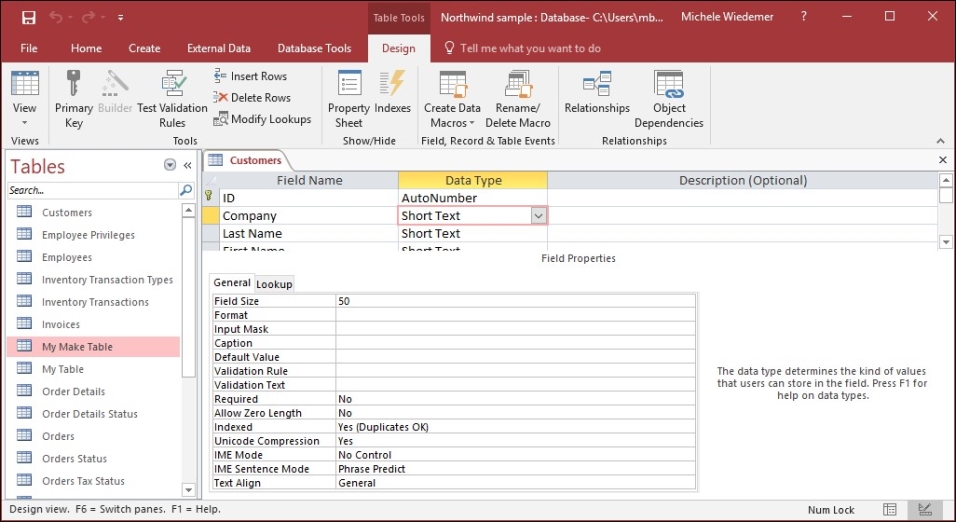Open the File tab
This screenshot has width=956, height=522.
(29, 48)
